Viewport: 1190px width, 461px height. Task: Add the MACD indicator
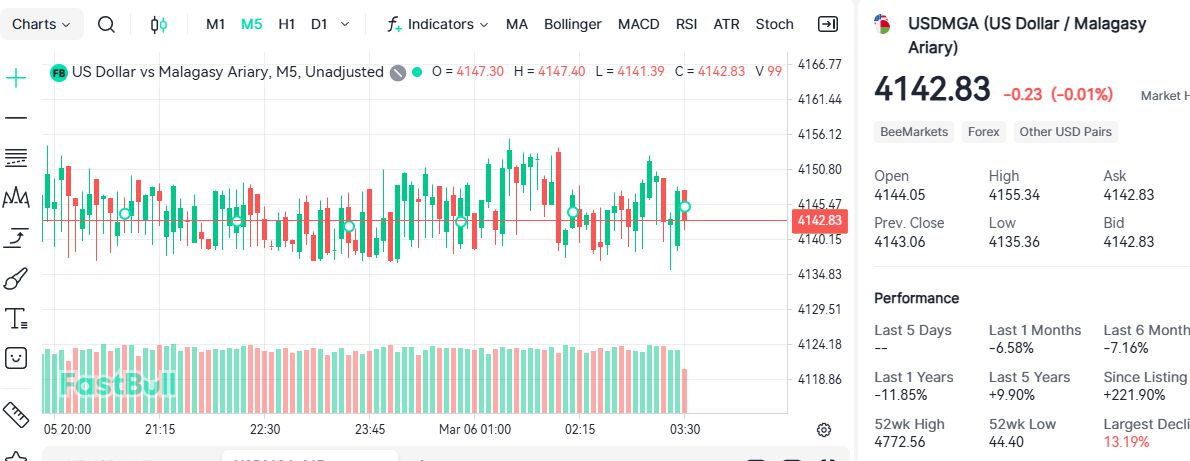tap(638, 24)
